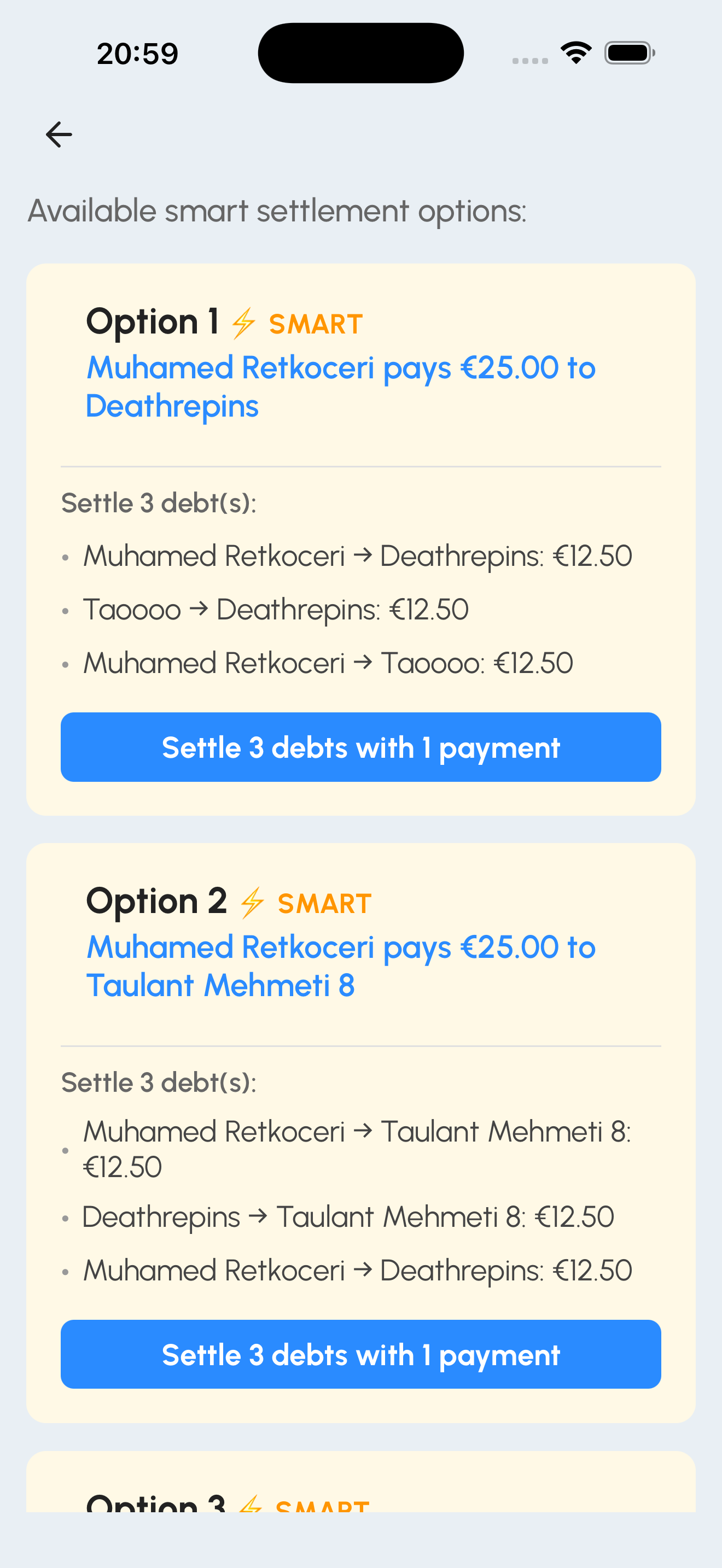Image resolution: width=722 pixels, height=1568 pixels.
Task: Select the Muhamed Retkoceri to Taoooo debt entry
Action: coord(327,662)
